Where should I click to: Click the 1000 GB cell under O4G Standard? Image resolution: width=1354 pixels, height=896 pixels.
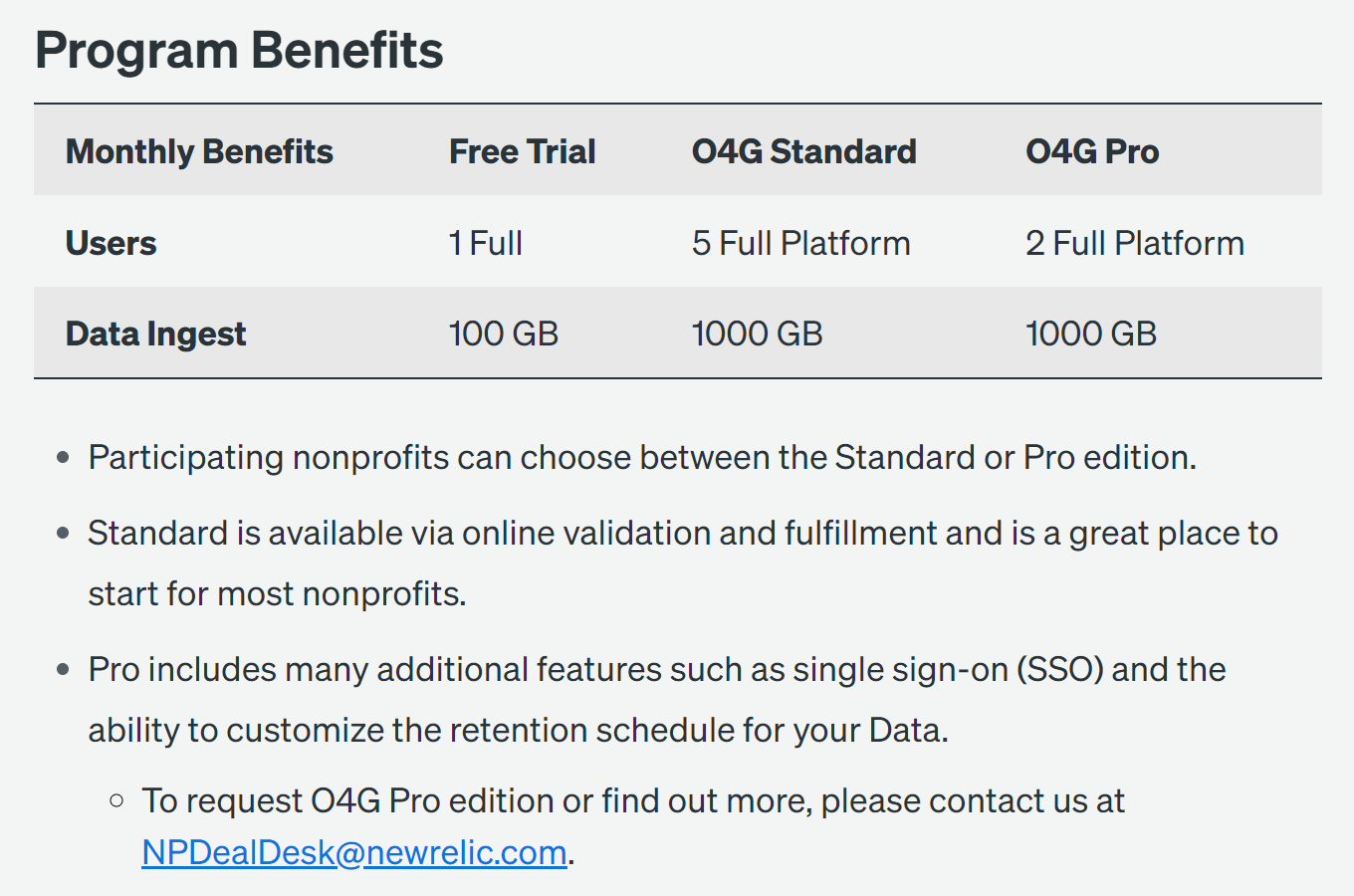pos(758,334)
